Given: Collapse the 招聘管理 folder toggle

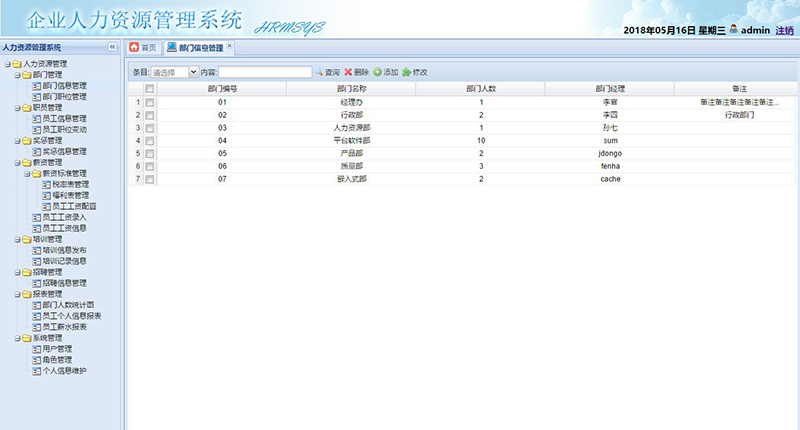Looking at the screenshot, I should (x=17, y=272).
